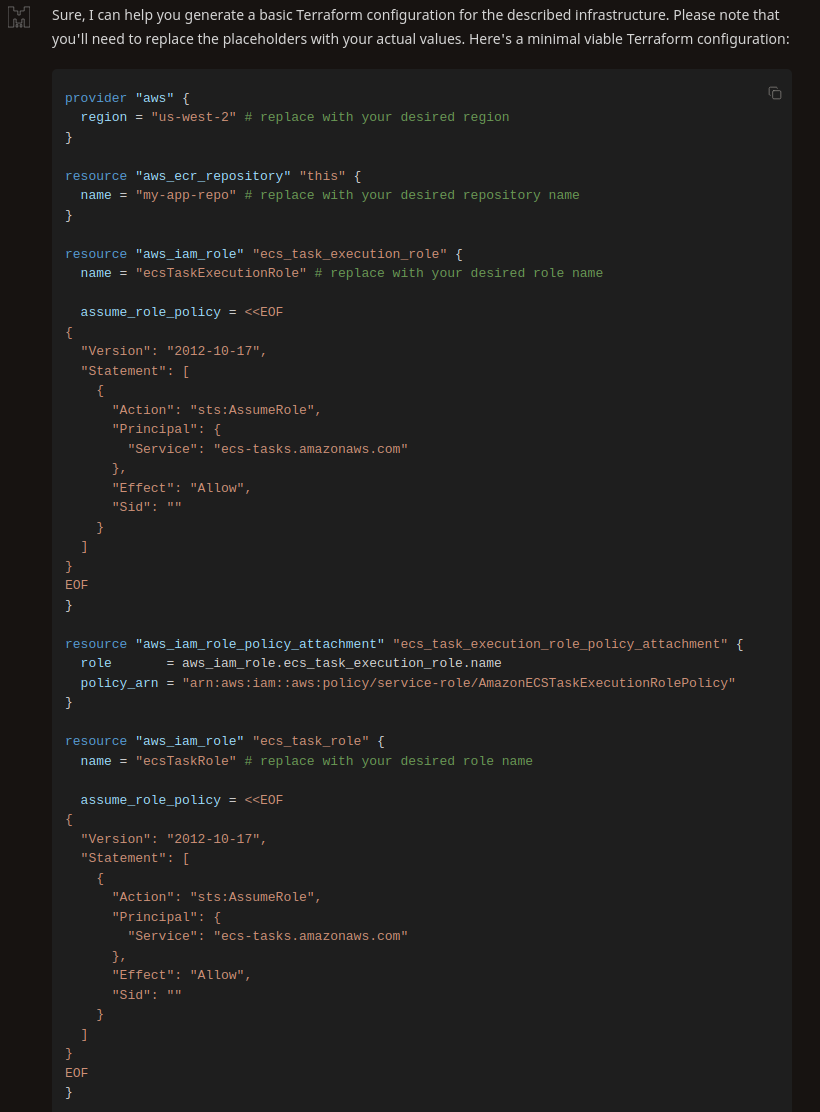
Task: Click the AmazonECSTaskExecutionRolePolicy ARN string
Action: click(x=458, y=683)
